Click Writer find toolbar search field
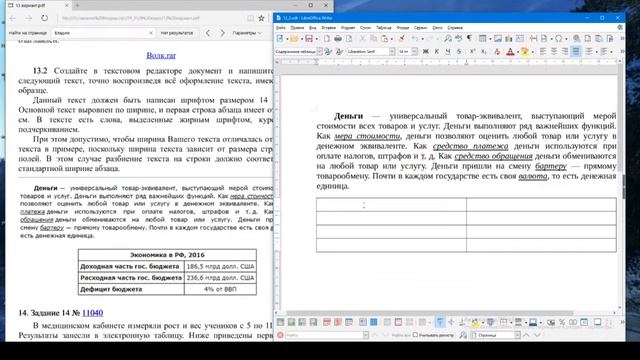 [x=324, y=335]
